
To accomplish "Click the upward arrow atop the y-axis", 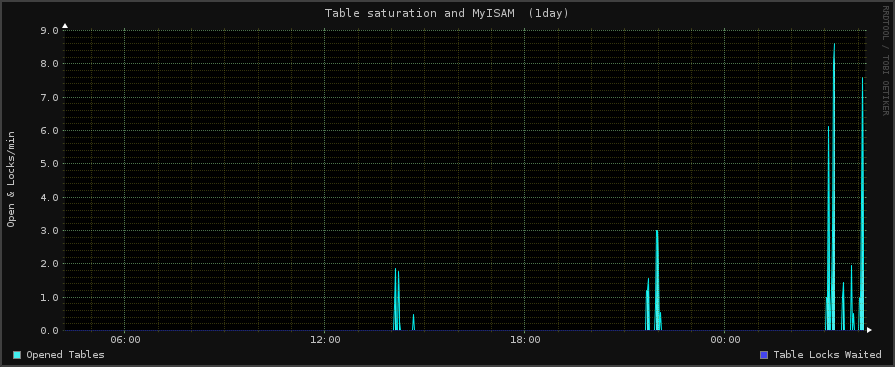I will [64, 26].
